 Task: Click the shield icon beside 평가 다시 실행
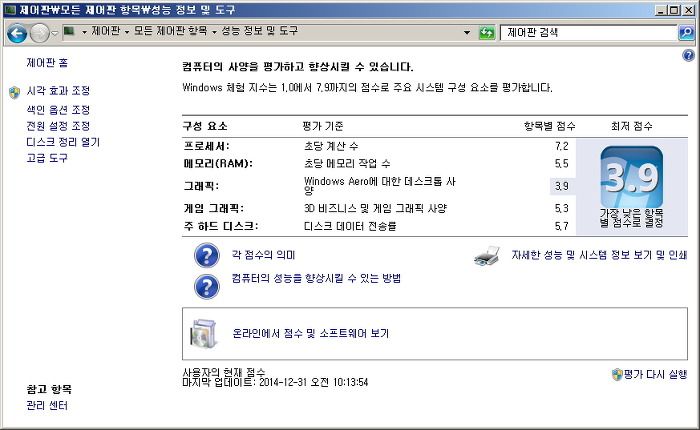pyautogui.click(x=617, y=374)
